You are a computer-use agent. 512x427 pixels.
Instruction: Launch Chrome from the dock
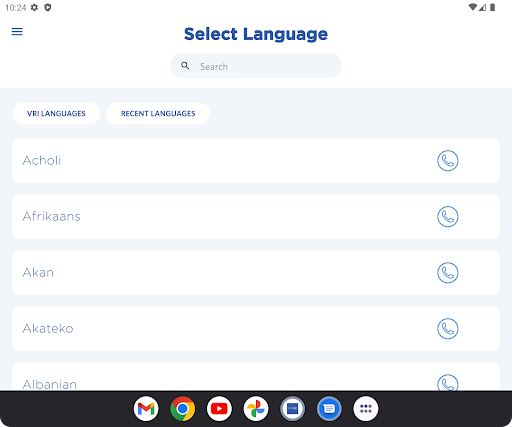pos(183,409)
